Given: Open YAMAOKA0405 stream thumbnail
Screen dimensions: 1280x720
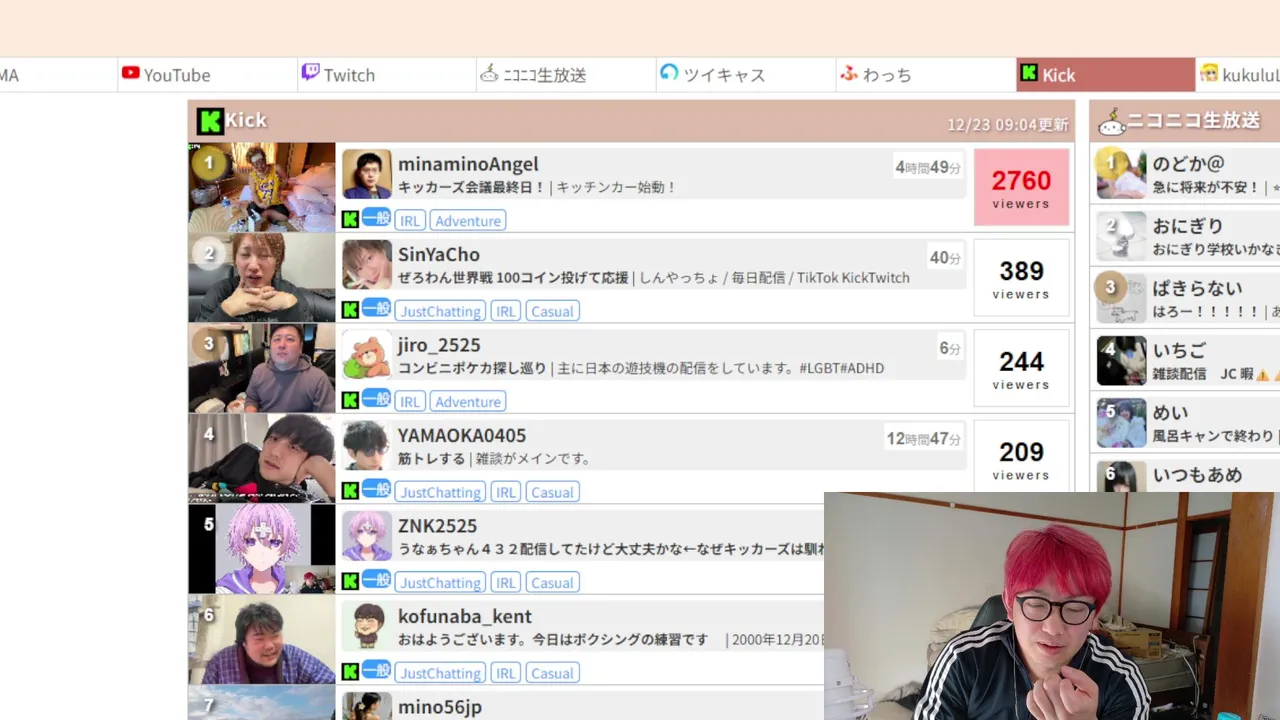Looking at the screenshot, I should 262,459.
